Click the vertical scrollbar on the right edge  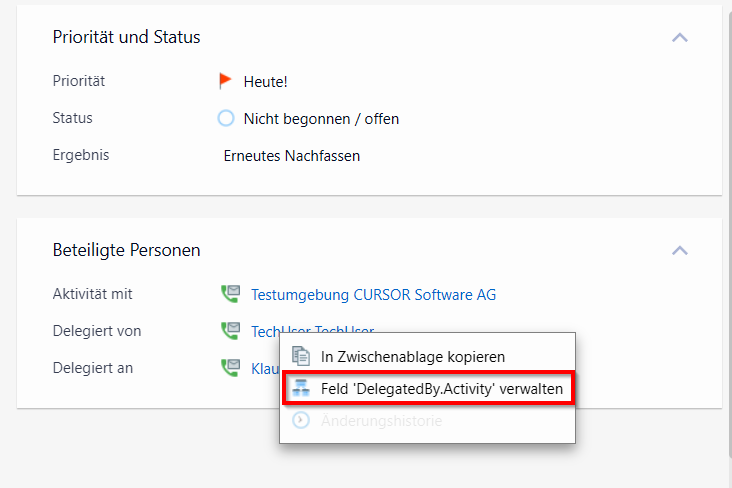[730, 233]
